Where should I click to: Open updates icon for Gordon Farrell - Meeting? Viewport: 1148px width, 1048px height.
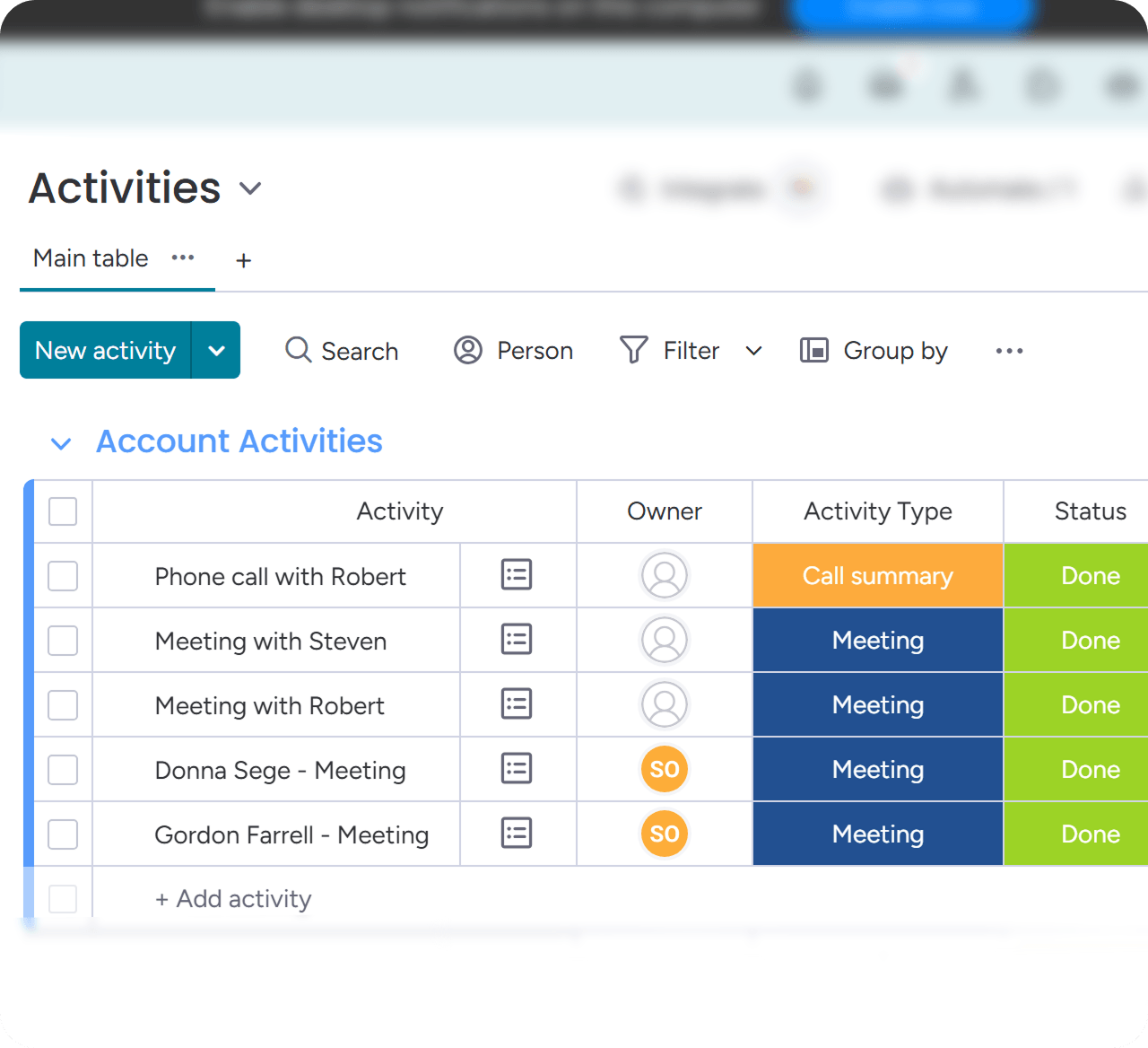[517, 834]
